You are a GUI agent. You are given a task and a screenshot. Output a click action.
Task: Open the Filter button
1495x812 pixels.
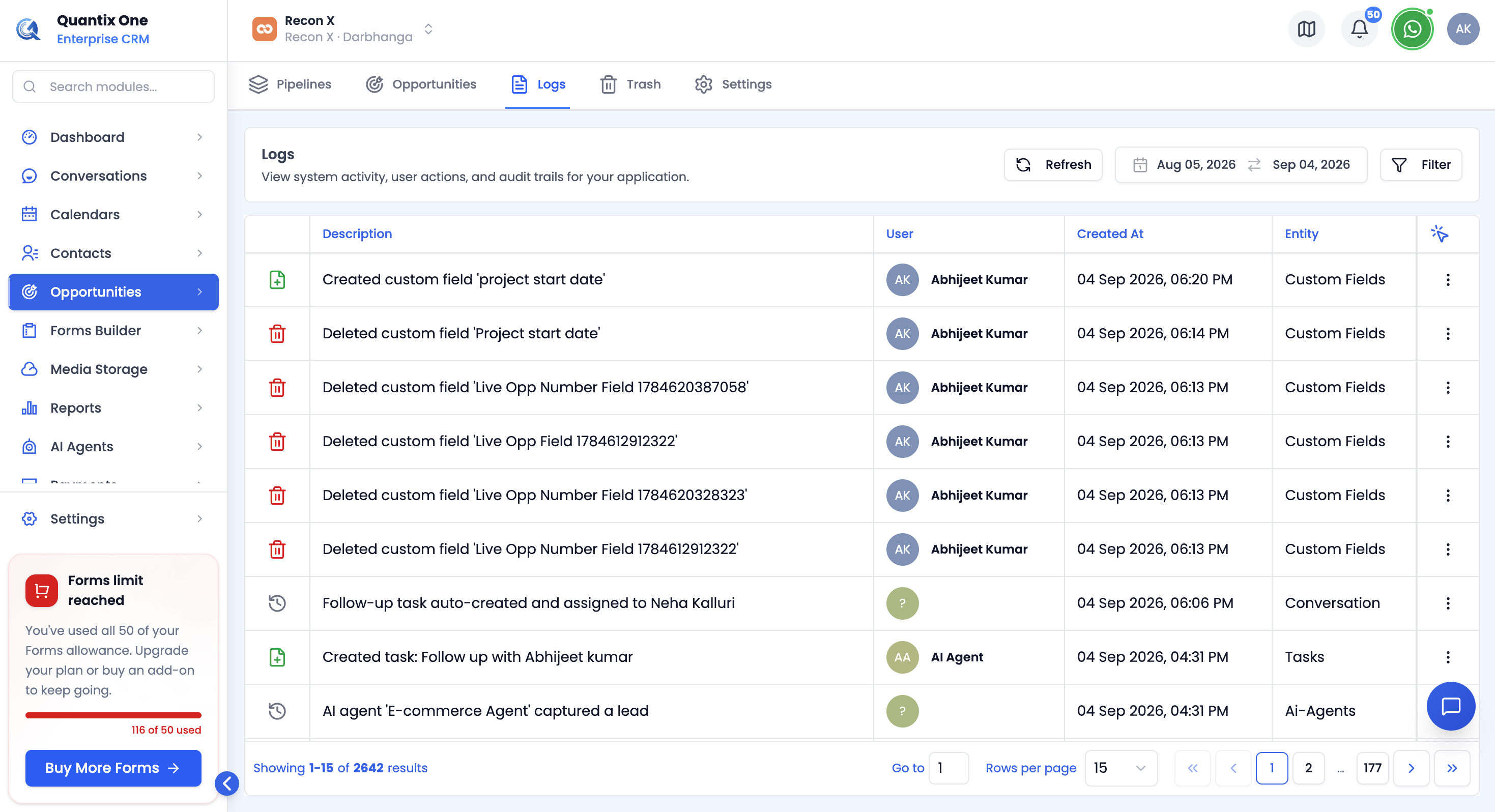pos(1420,165)
